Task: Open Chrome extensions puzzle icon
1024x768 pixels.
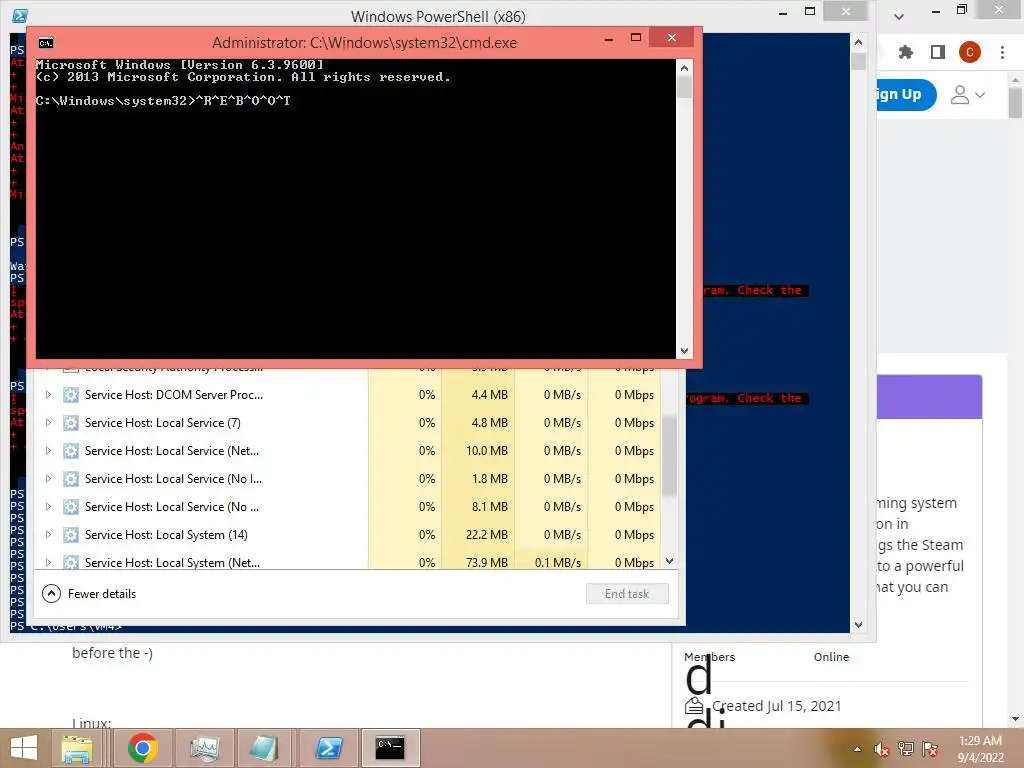Action: click(x=906, y=52)
